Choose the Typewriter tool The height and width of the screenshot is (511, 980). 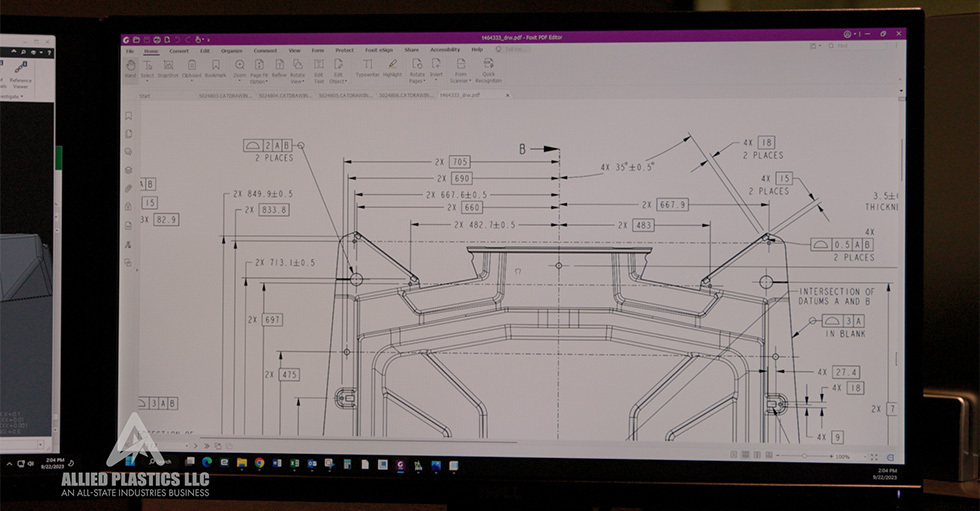tap(367, 66)
